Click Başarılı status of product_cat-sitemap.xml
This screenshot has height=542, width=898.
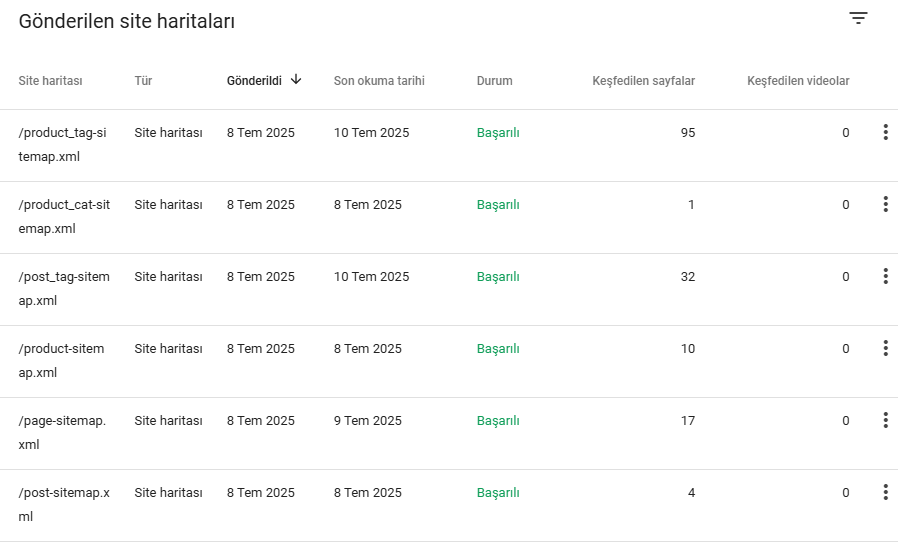498,205
